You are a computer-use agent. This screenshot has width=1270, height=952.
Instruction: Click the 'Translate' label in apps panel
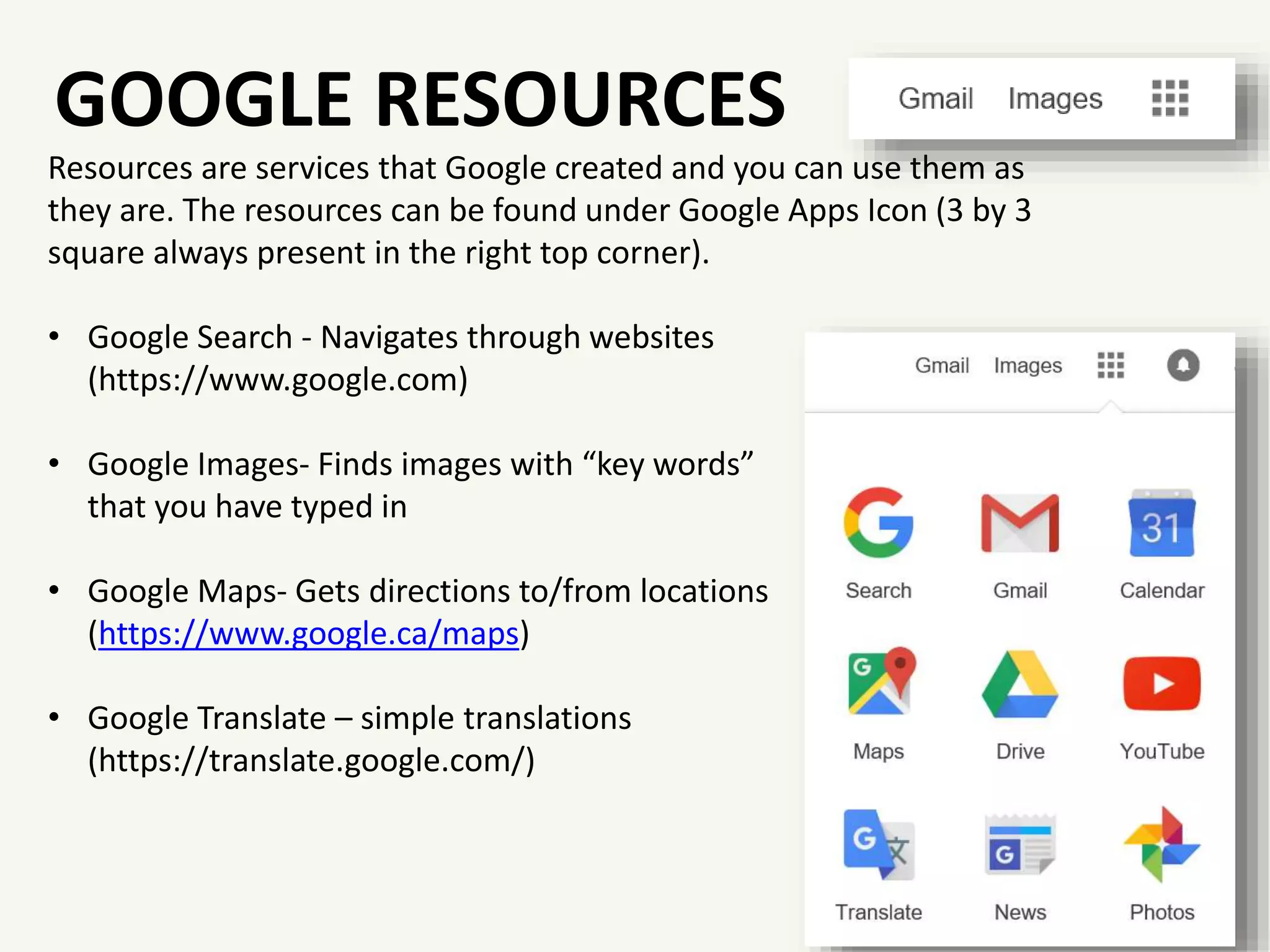point(879,912)
